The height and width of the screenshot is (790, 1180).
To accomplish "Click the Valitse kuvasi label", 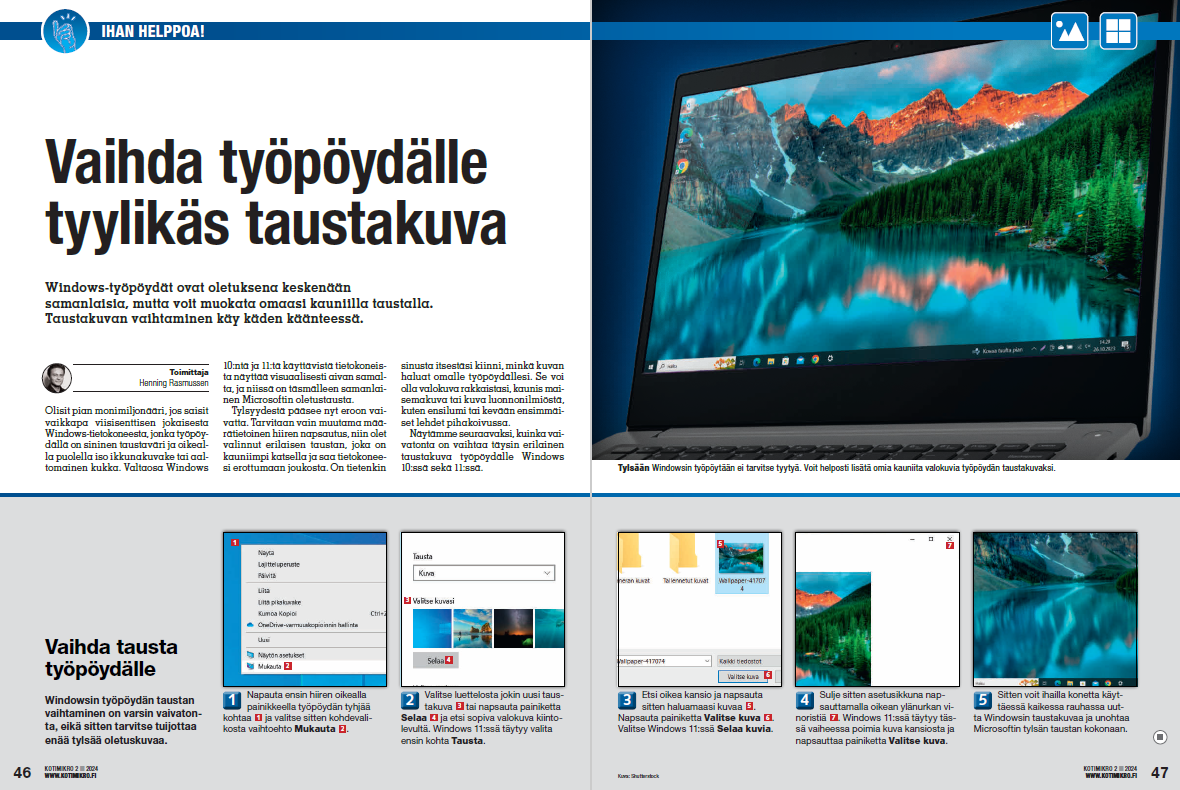I will (433, 601).
